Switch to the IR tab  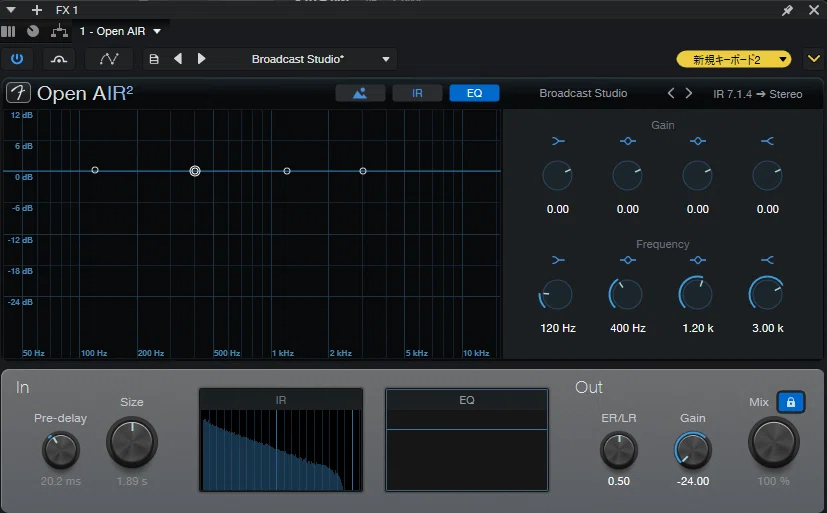click(417, 93)
